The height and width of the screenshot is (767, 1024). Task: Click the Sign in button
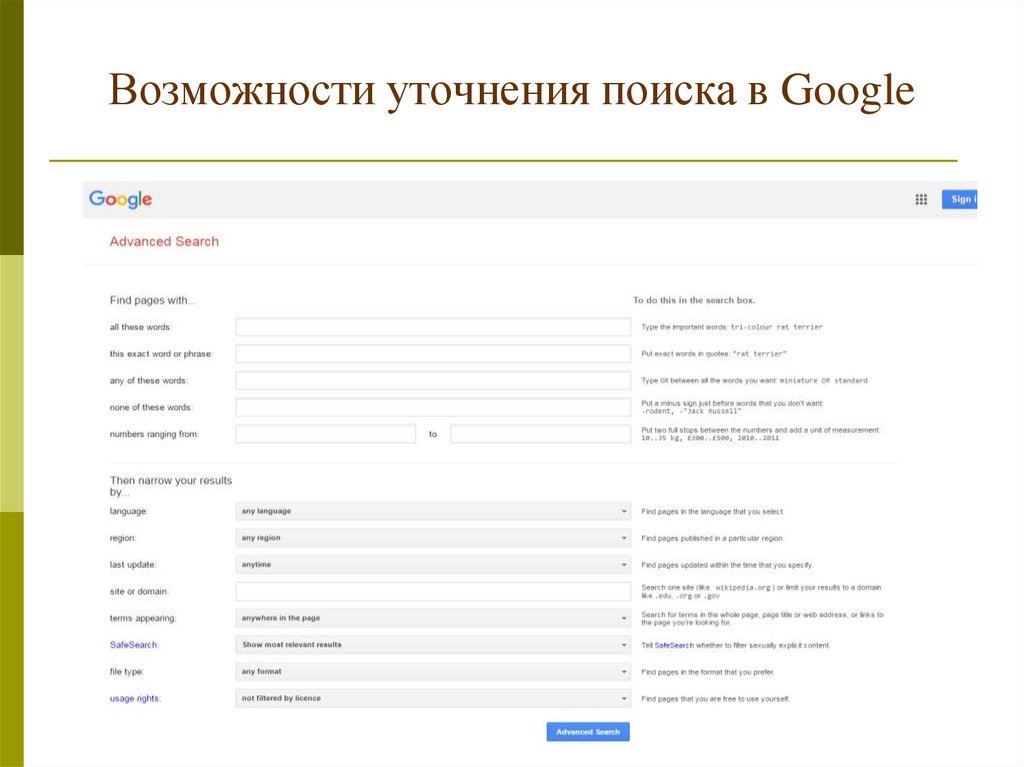pyautogui.click(x=959, y=199)
